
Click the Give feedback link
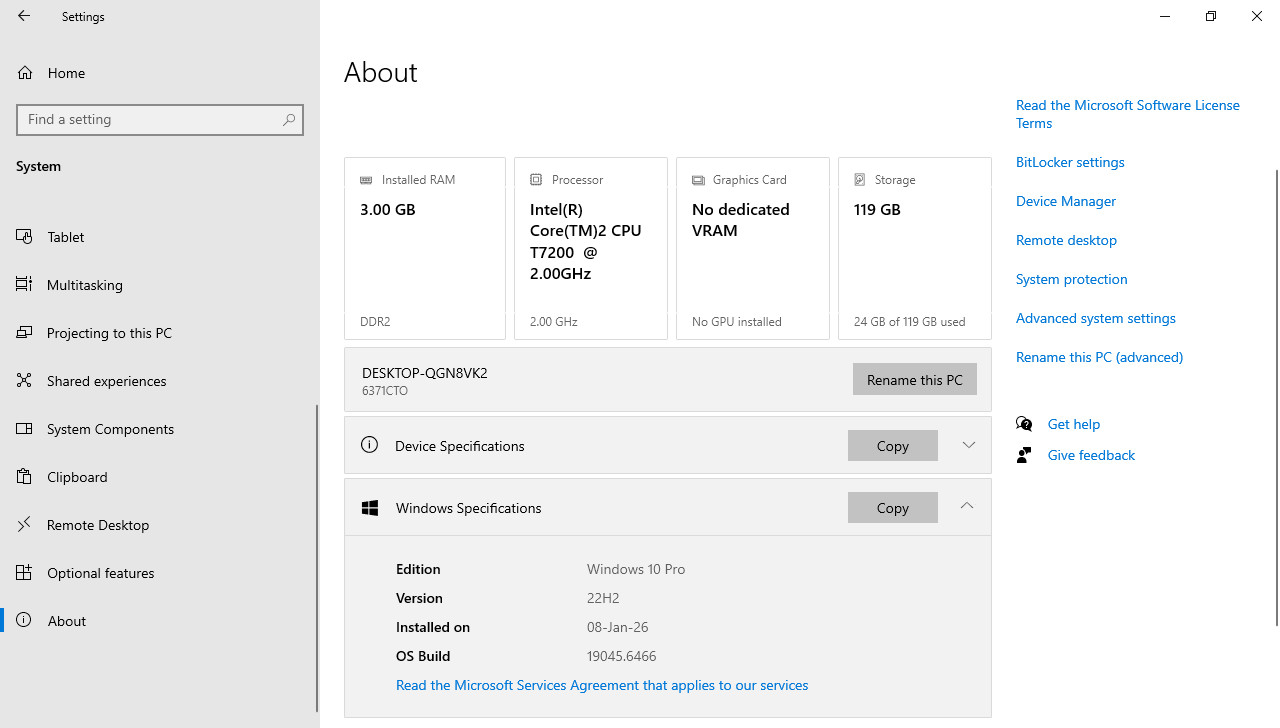[1091, 455]
